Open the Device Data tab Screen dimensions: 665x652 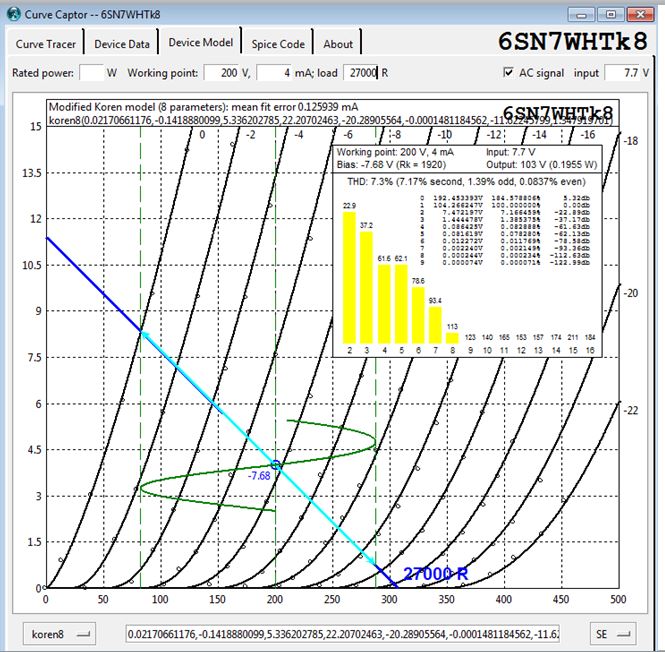(122, 44)
